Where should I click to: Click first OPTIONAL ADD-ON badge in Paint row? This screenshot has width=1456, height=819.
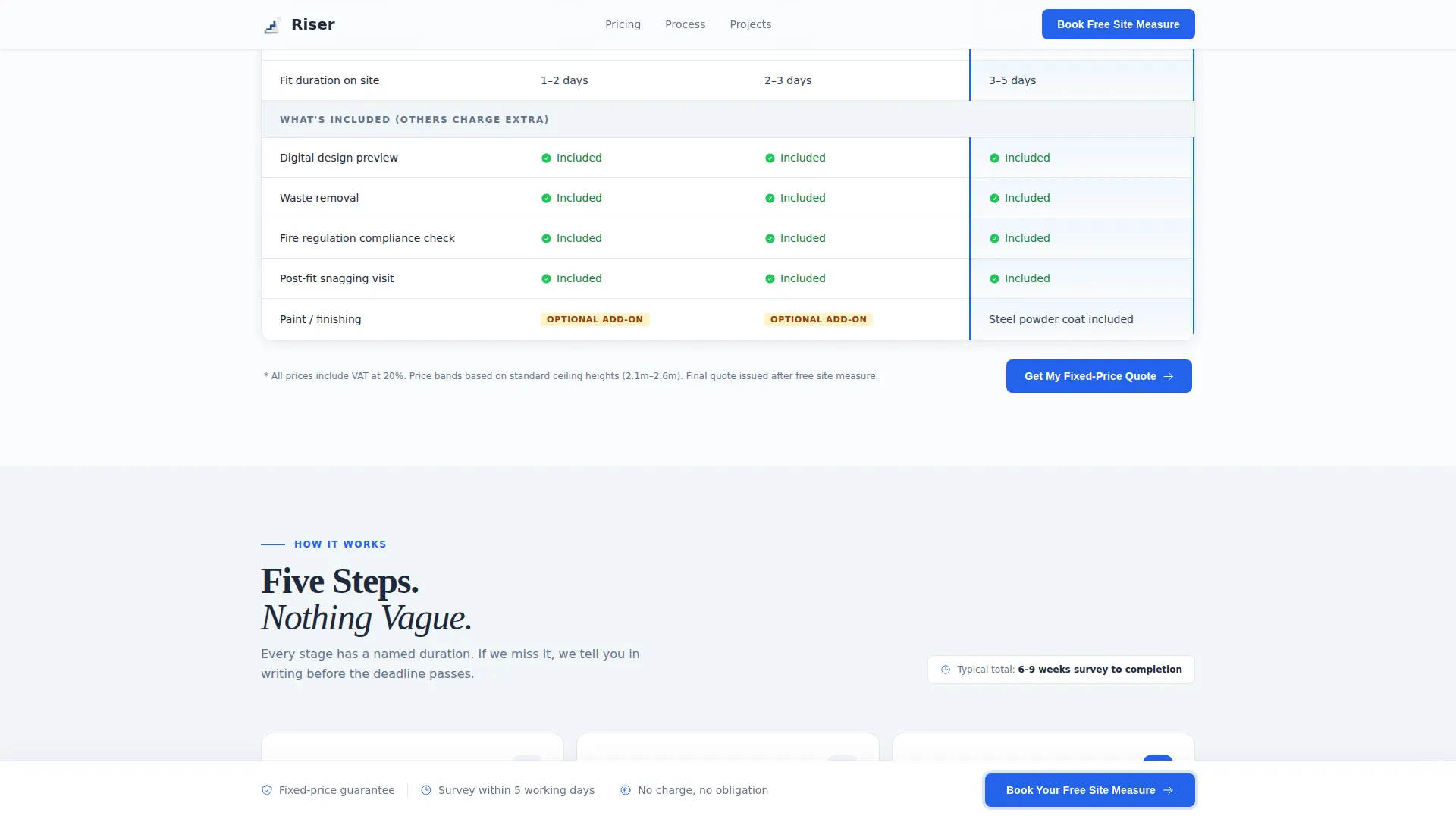coord(595,319)
